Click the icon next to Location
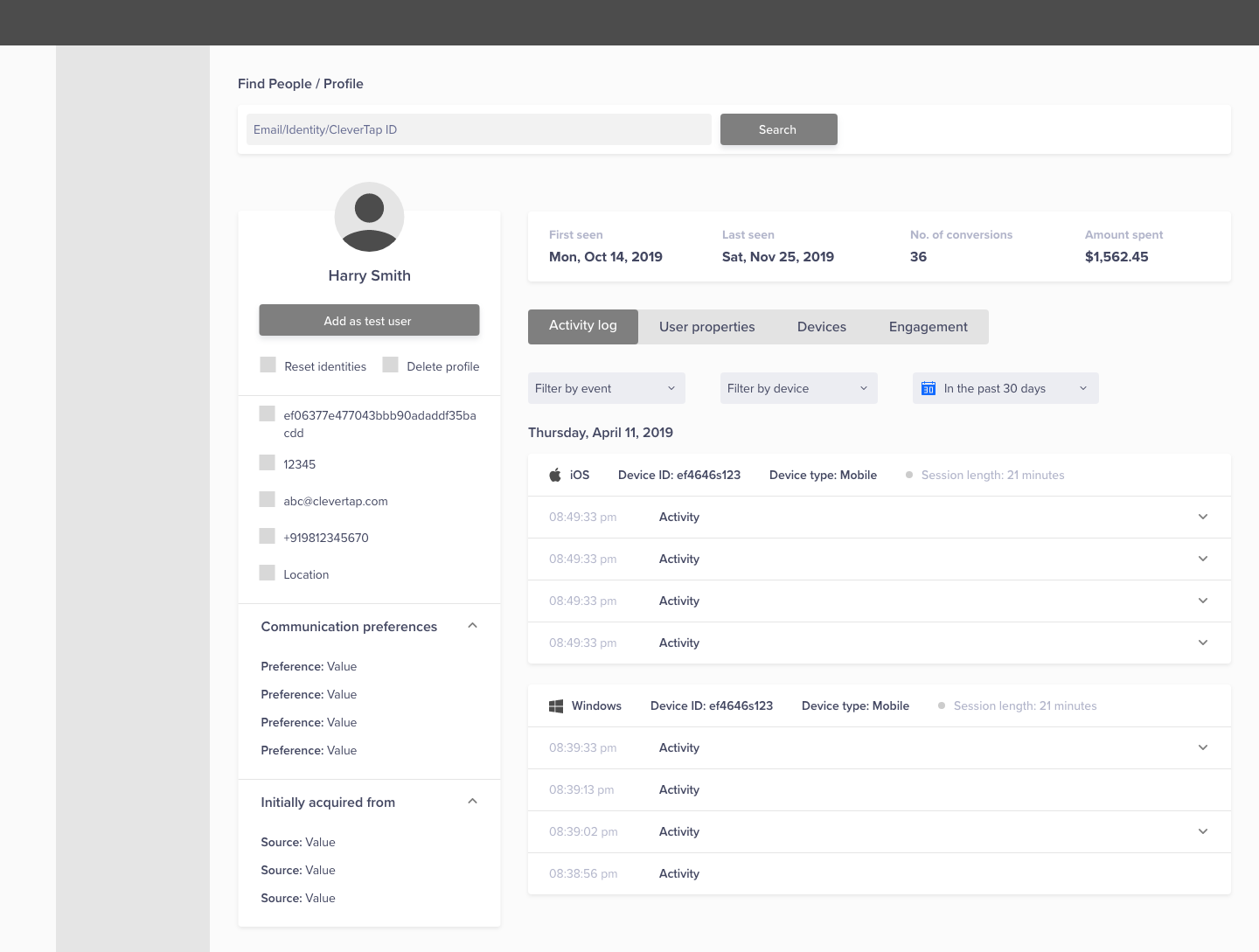The image size is (1259, 952). click(x=268, y=573)
